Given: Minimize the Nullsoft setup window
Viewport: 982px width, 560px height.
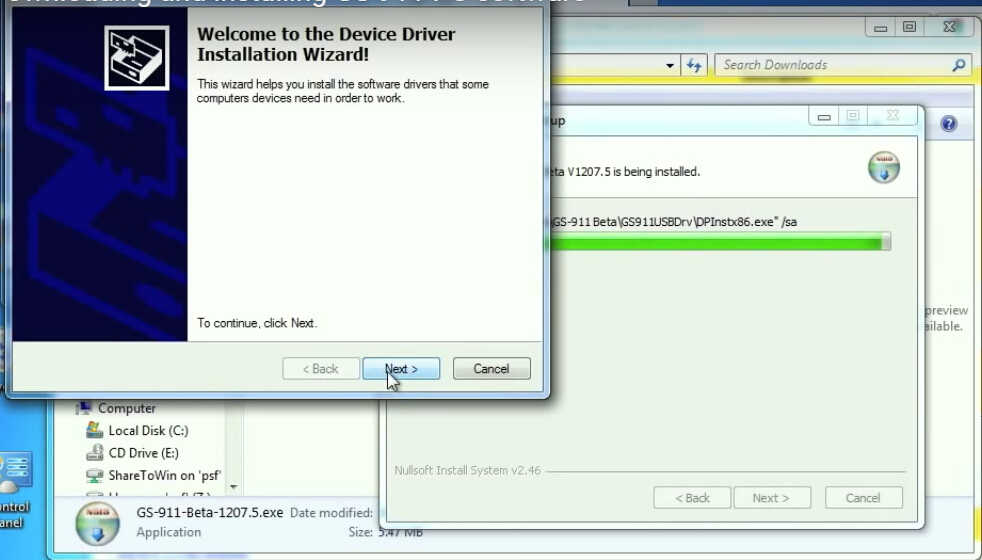Looking at the screenshot, I should pos(824,116).
